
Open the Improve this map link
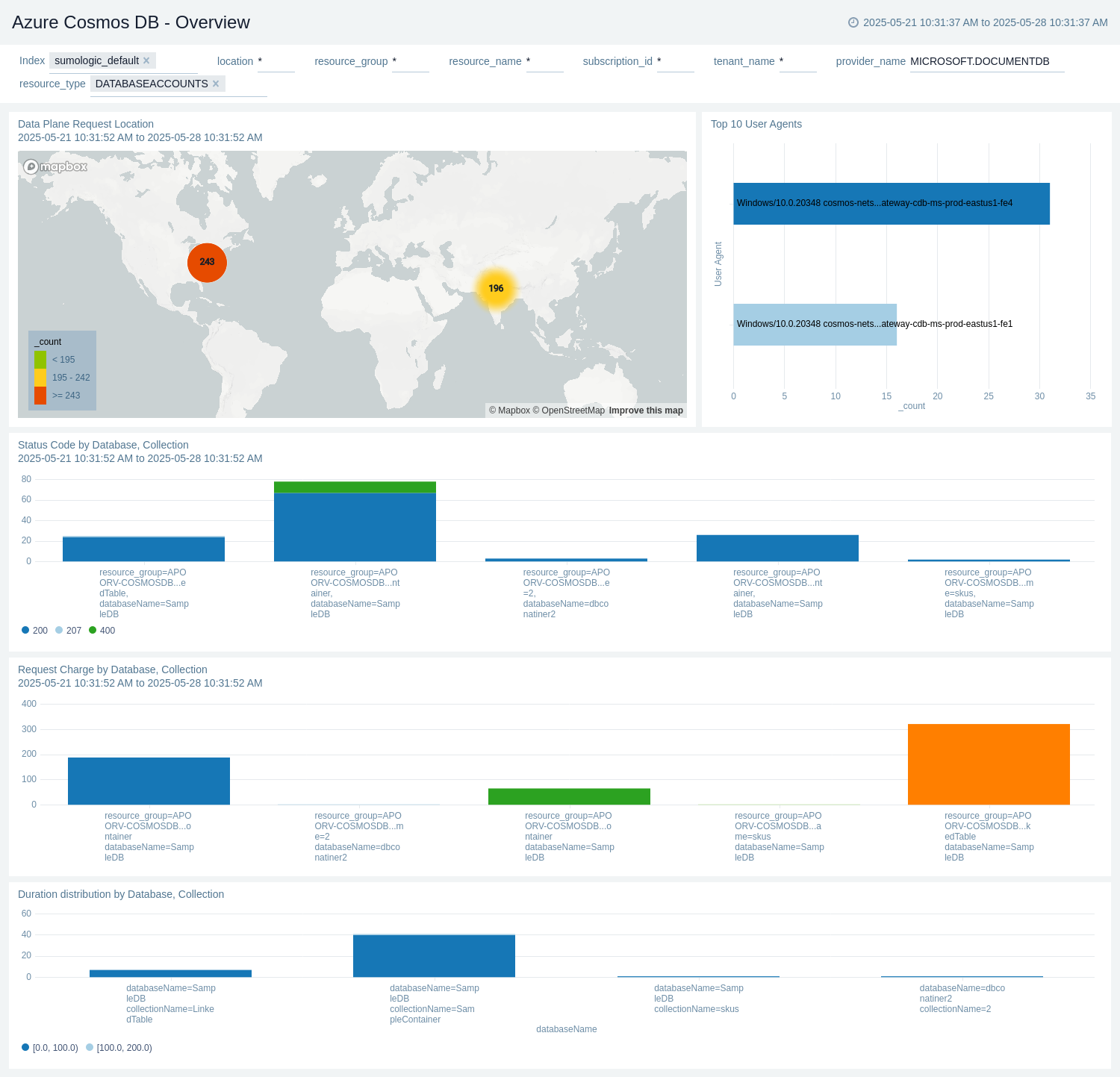pos(646,410)
